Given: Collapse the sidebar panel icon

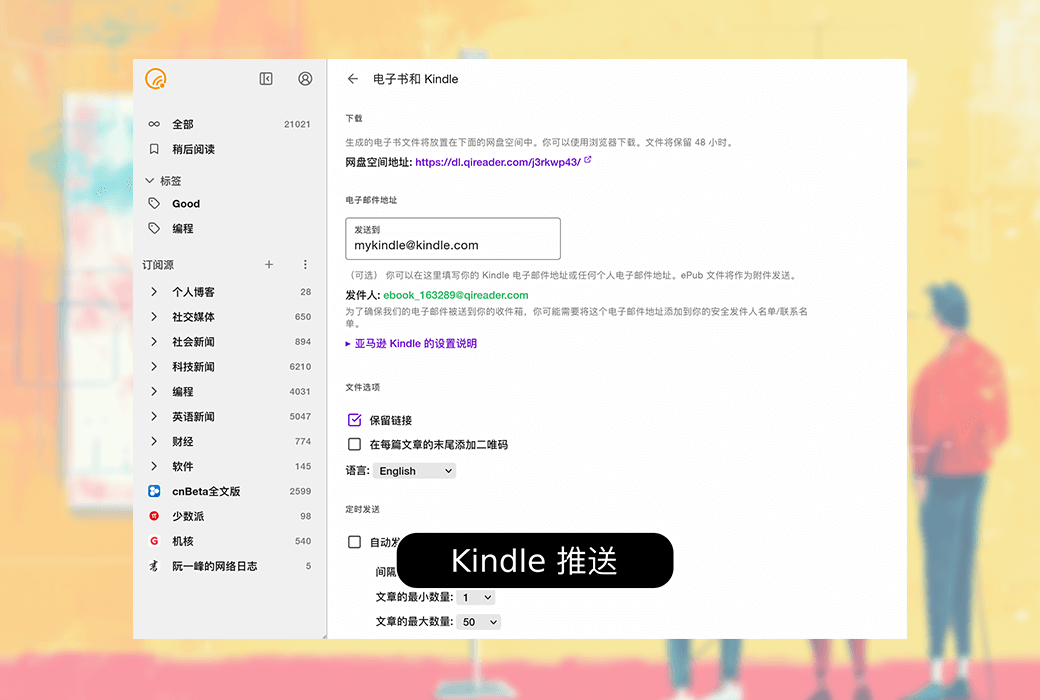Looking at the screenshot, I should (x=266, y=79).
